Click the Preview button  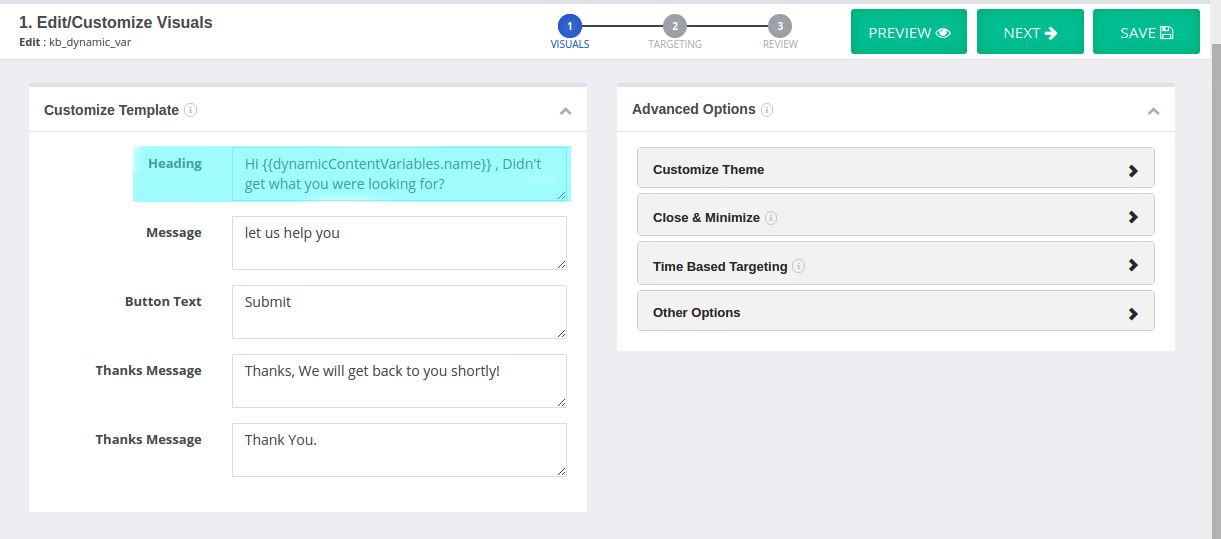909,32
